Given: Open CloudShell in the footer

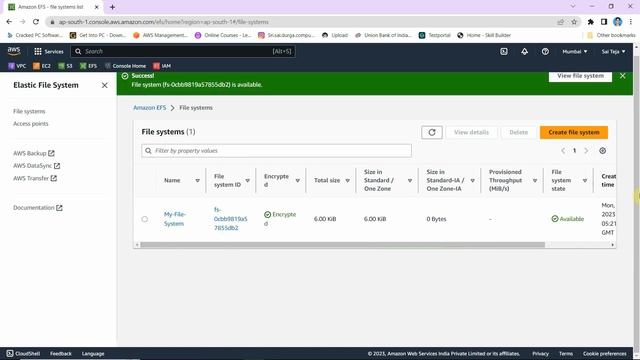Looking at the screenshot, I should click(23, 353).
